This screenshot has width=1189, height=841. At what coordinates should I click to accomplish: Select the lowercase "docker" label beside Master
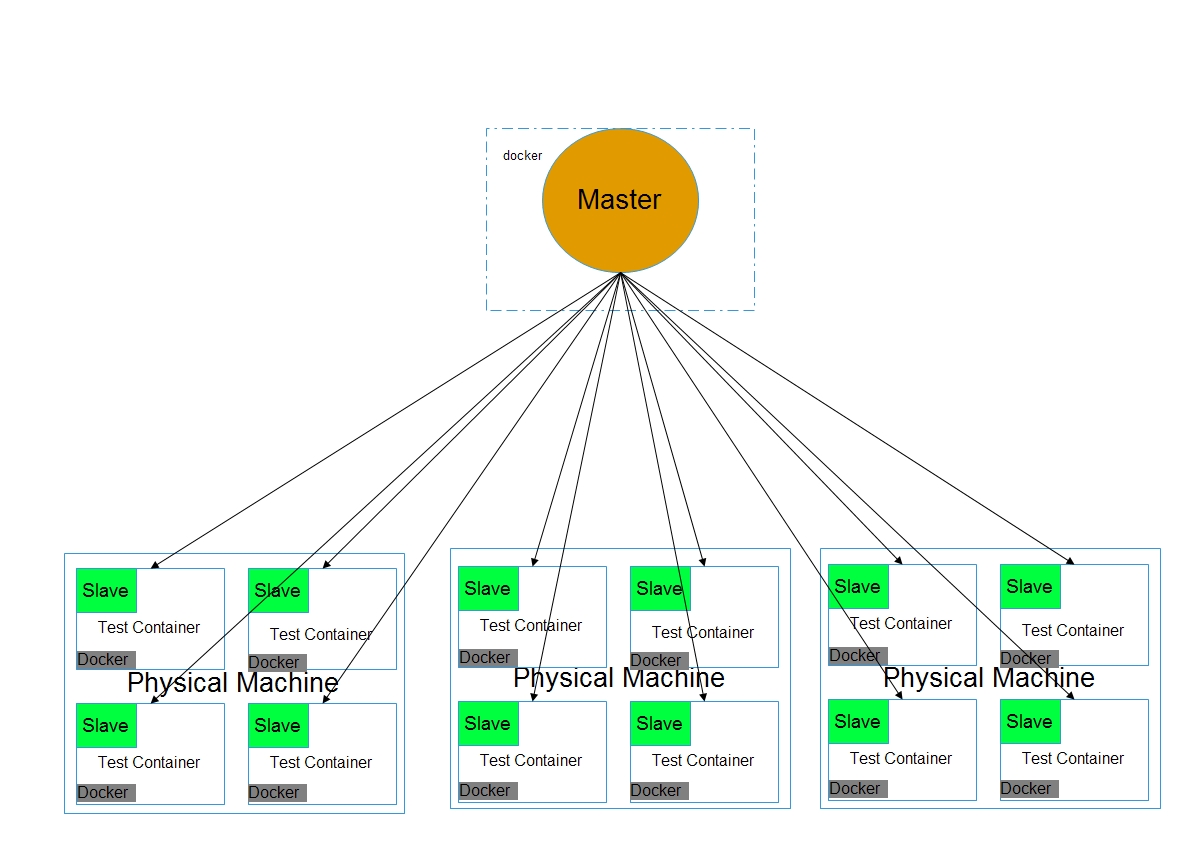click(x=522, y=155)
